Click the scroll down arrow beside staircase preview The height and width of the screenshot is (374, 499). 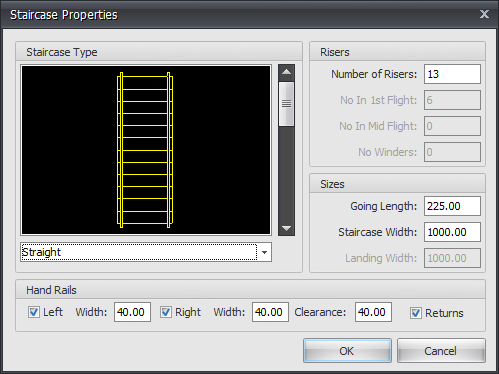tap(286, 228)
